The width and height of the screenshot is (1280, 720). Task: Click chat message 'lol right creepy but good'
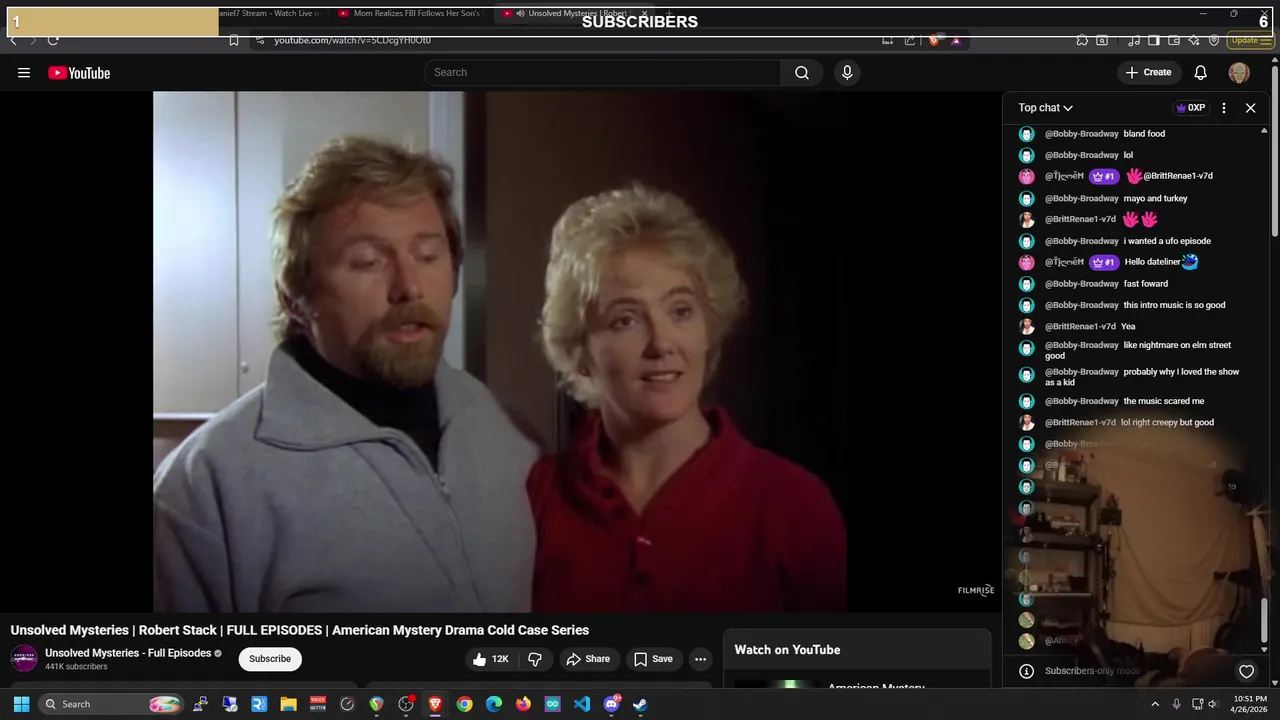(1167, 422)
